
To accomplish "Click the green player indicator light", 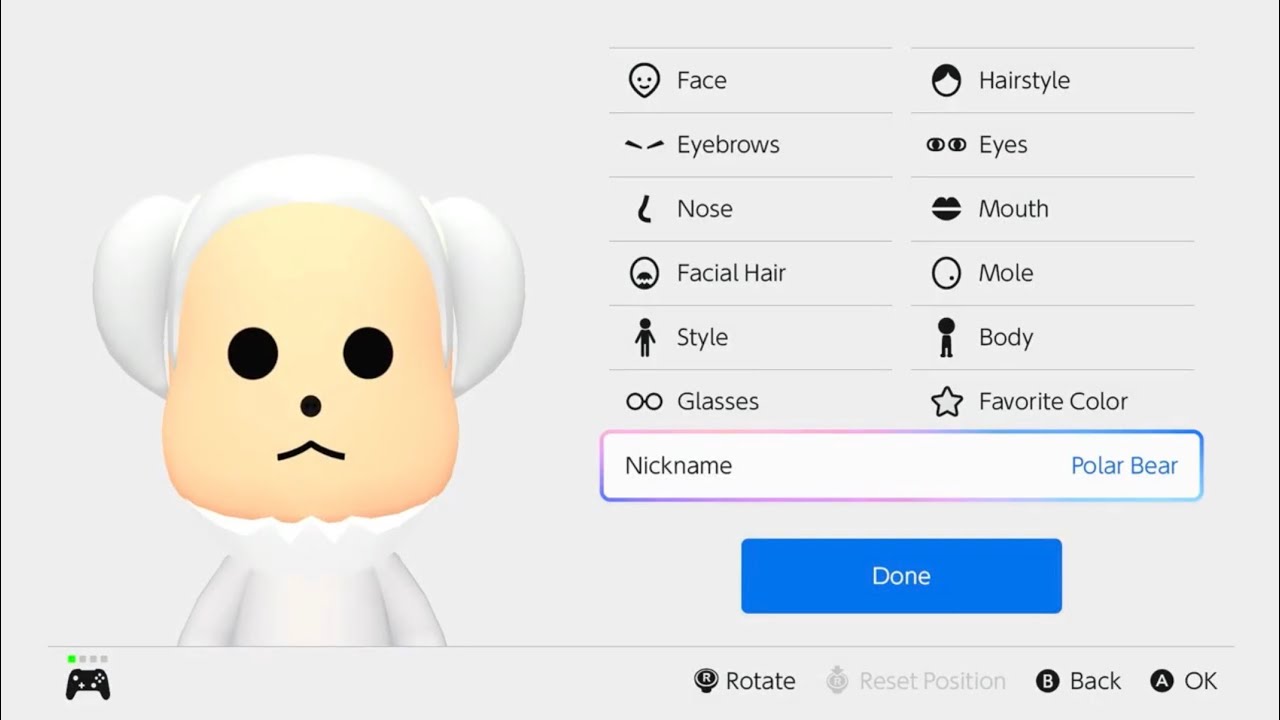I will tap(72, 659).
